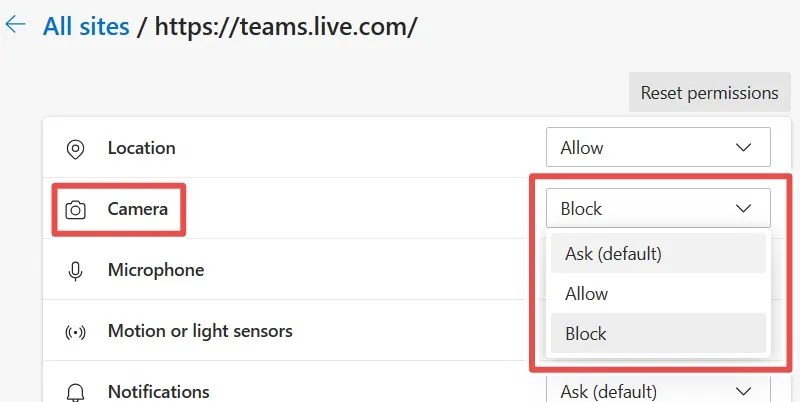Click the Camera icon
This screenshot has width=800, height=402.
[75, 210]
